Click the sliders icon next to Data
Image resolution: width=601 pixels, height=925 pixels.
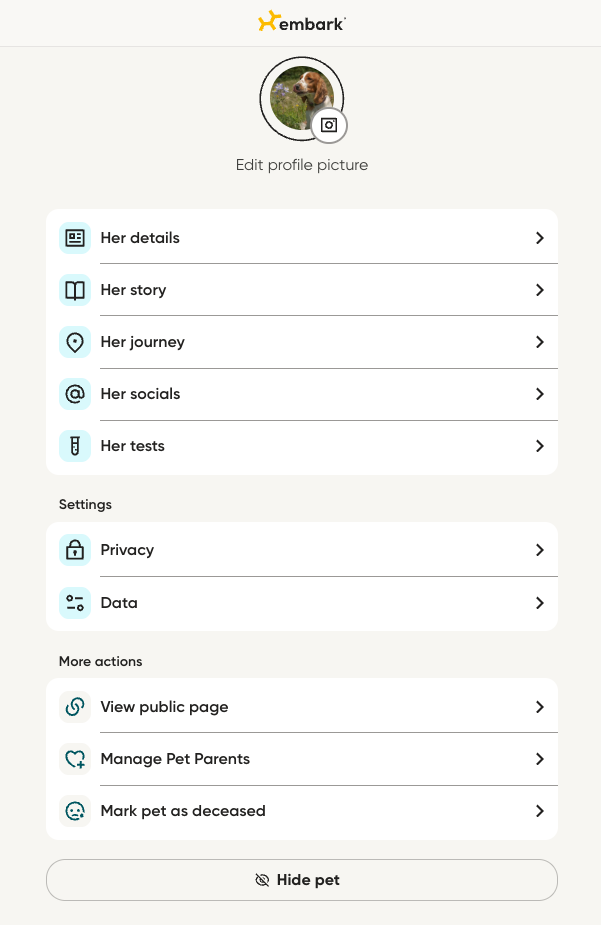(75, 603)
